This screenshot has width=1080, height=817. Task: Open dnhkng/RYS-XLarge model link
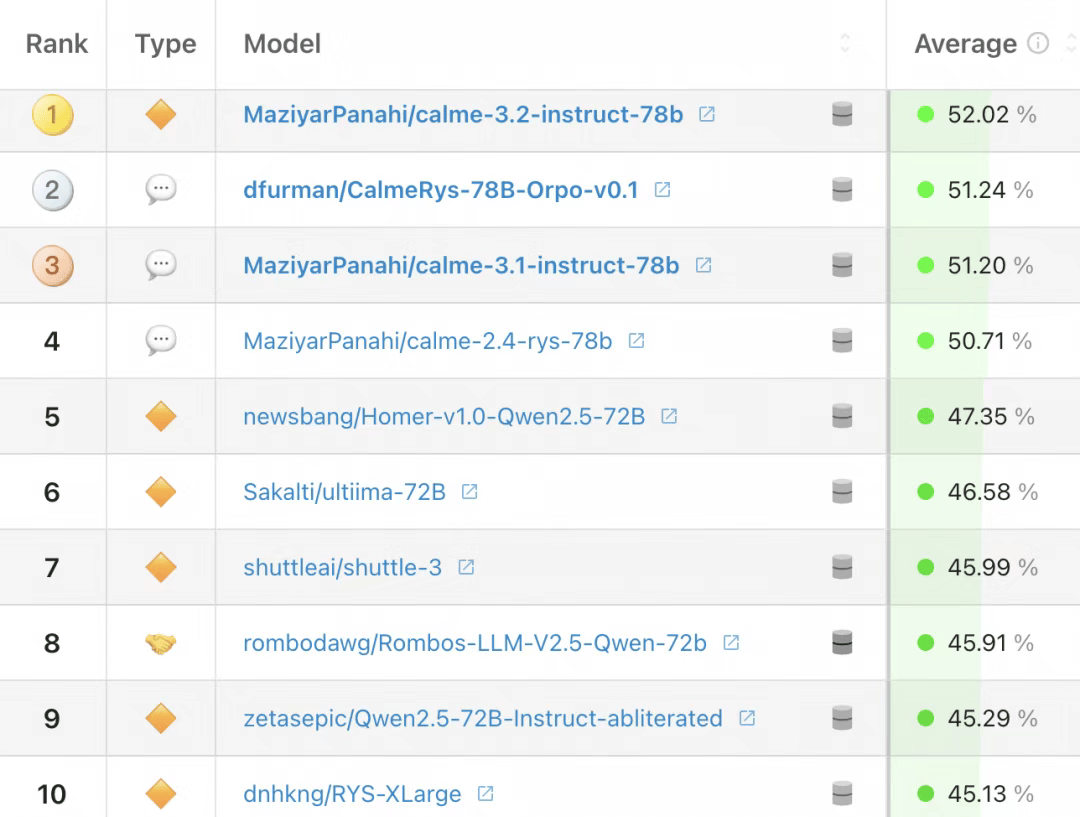[x=353, y=794]
